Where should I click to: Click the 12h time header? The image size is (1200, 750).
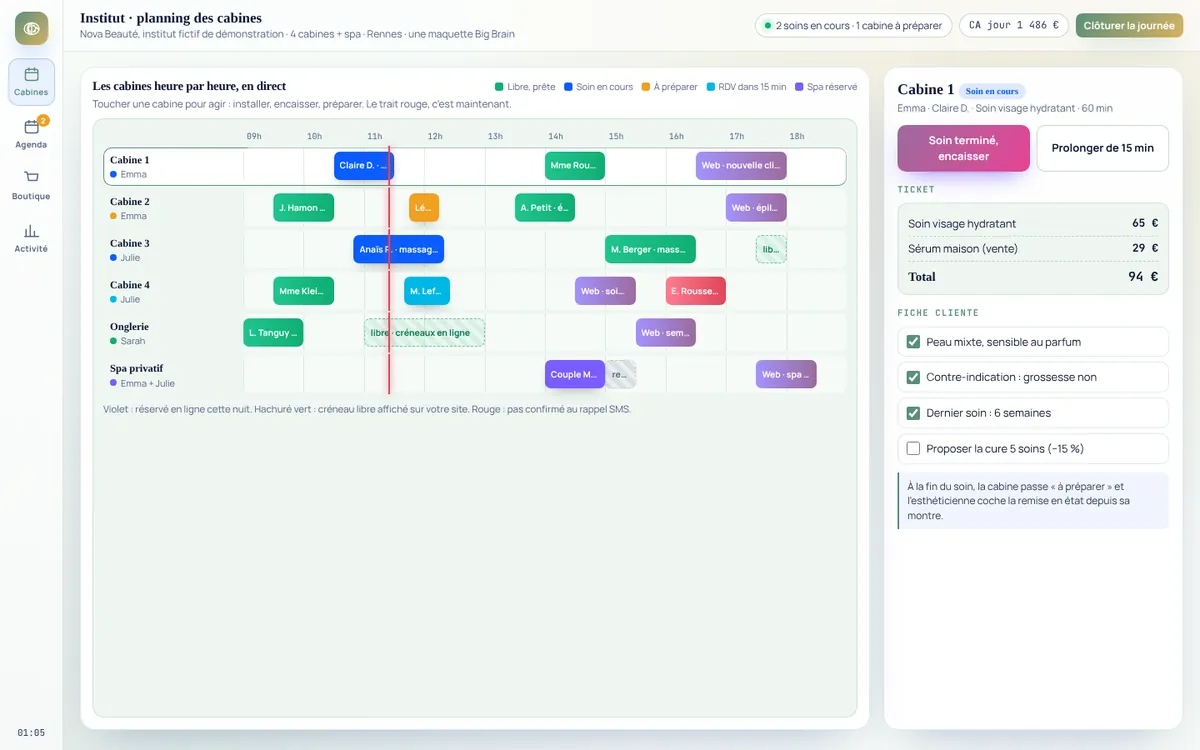click(x=435, y=136)
